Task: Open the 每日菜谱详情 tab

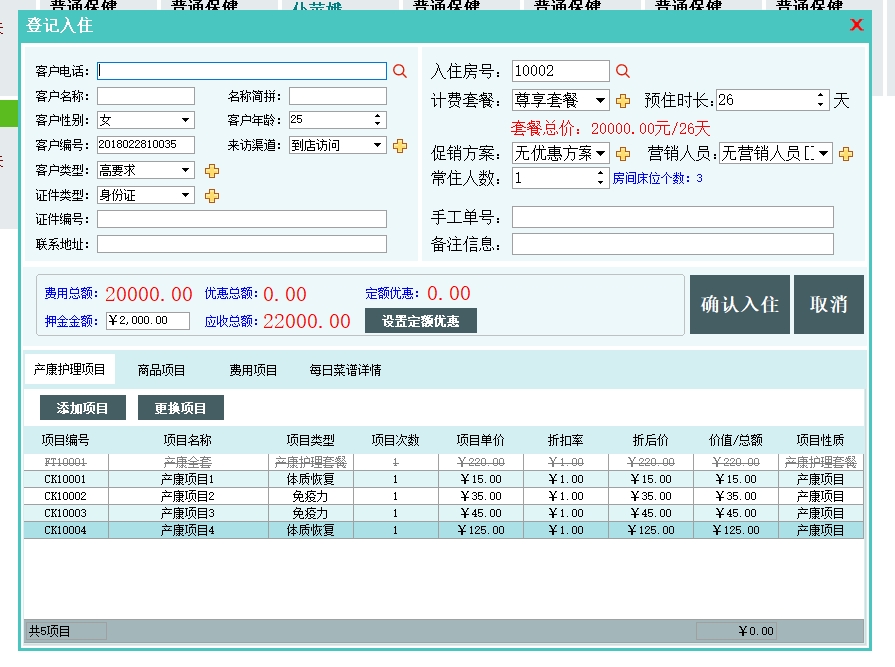Action: [345, 370]
